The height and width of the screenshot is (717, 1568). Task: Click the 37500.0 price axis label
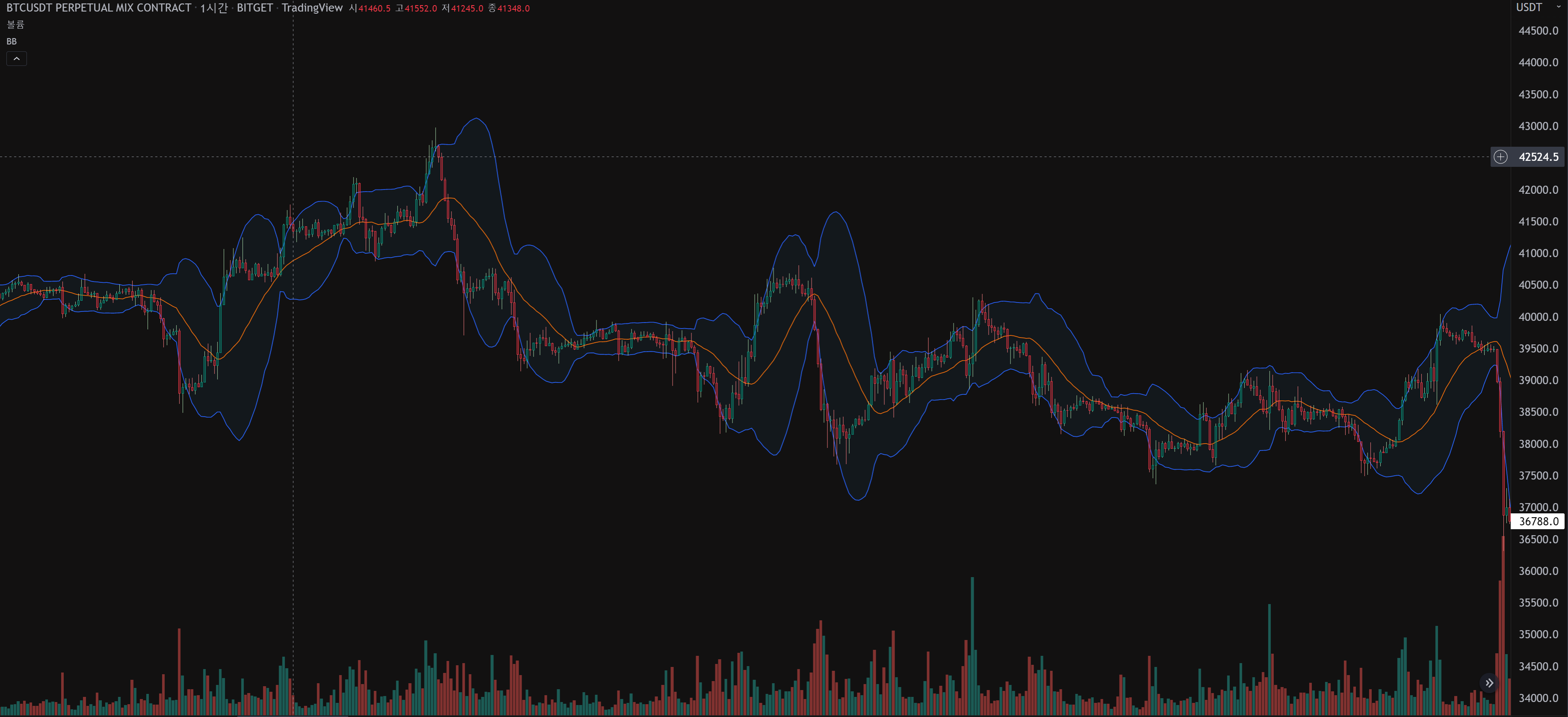coord(1538,475)
